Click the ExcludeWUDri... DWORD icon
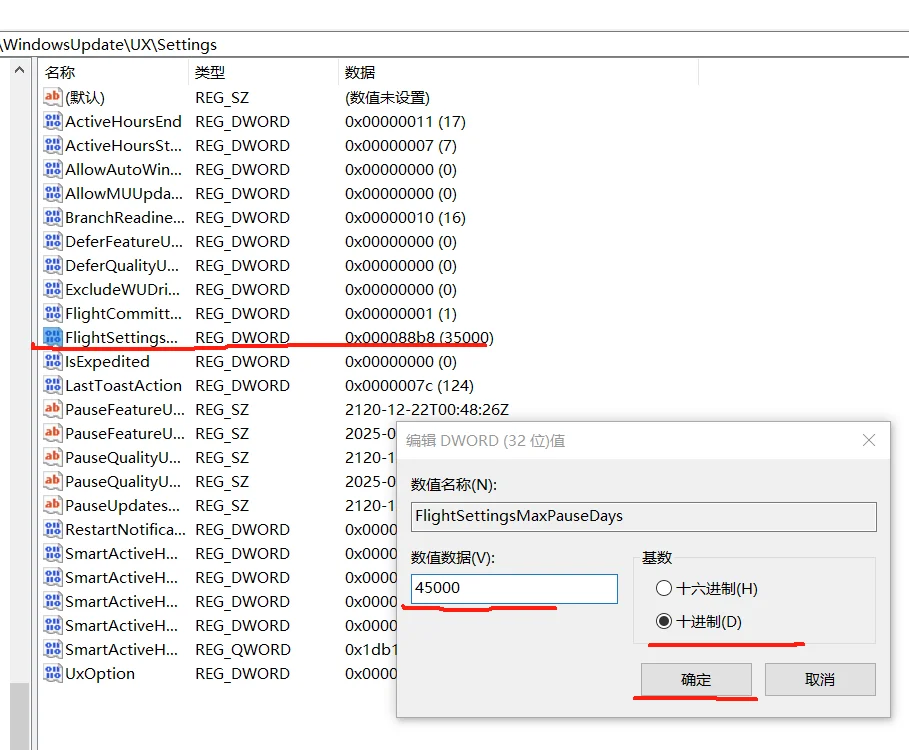The image size is (909, 750). 52,289
